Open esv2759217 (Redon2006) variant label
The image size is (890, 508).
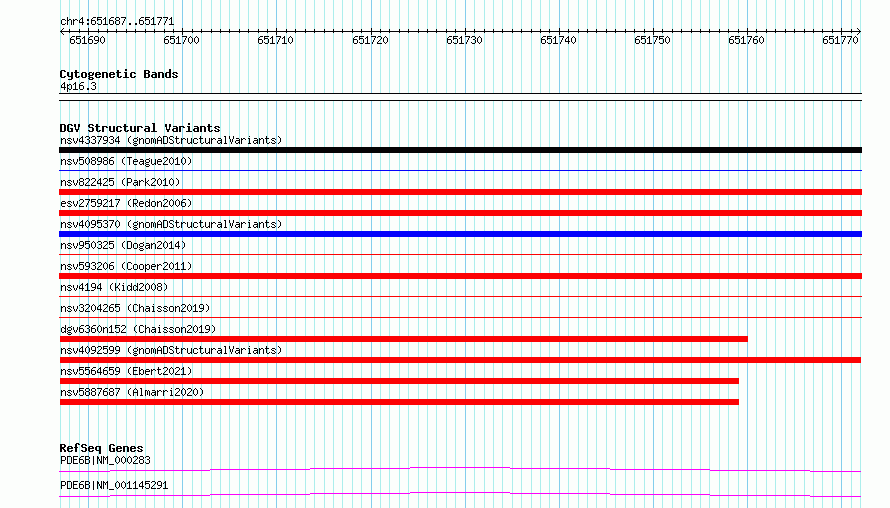click(x=126, y=203)
